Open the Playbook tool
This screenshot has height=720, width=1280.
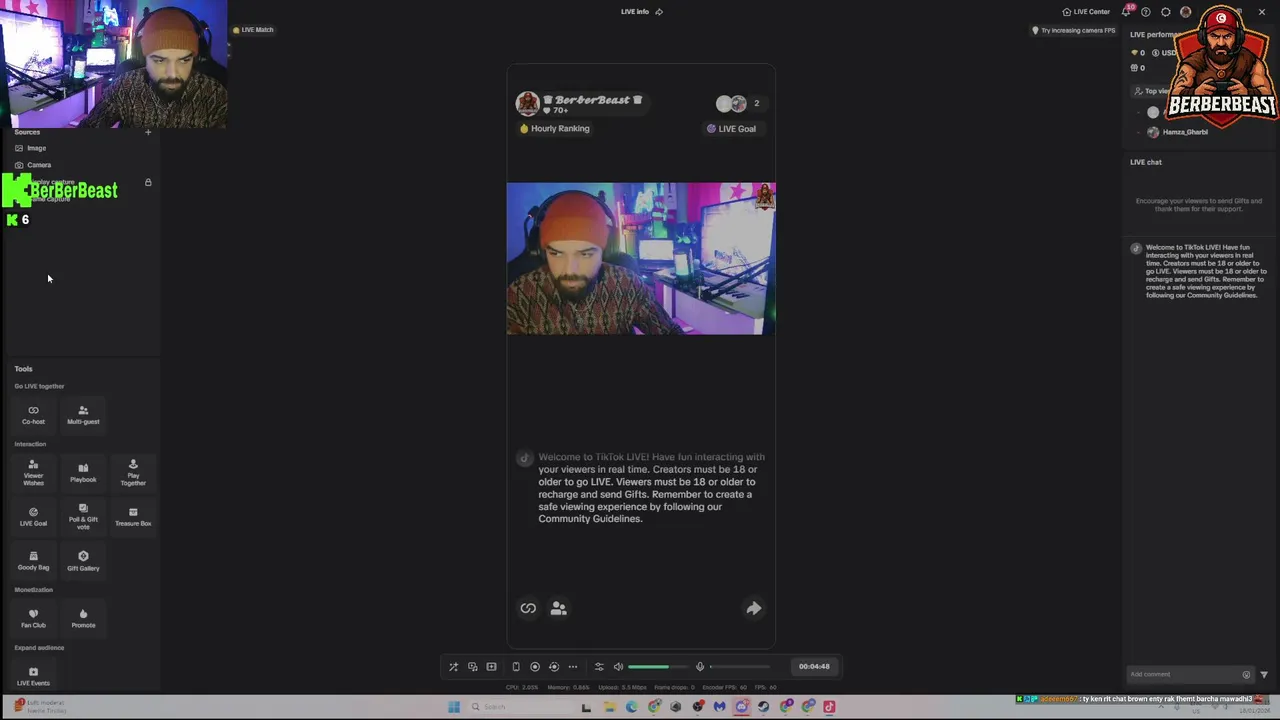(x=83, y=473)
